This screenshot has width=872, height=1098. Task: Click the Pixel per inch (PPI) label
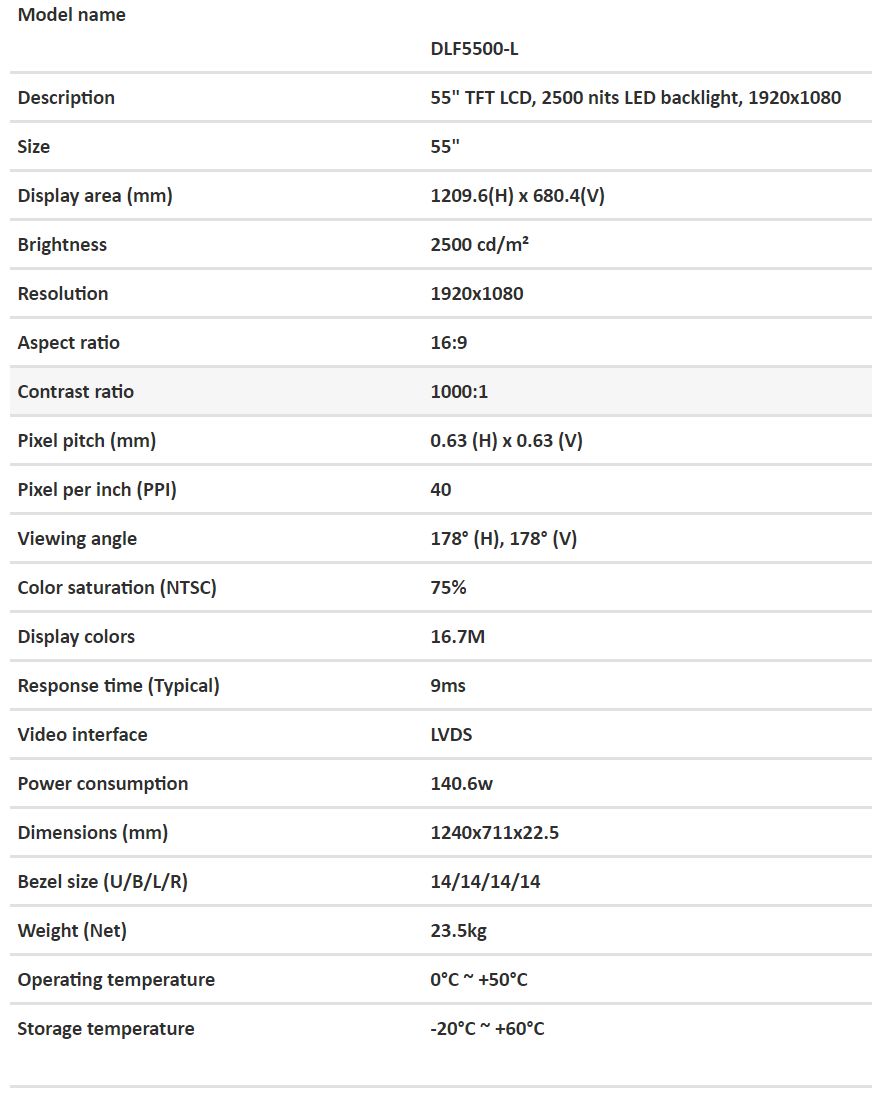click(97, 489)
